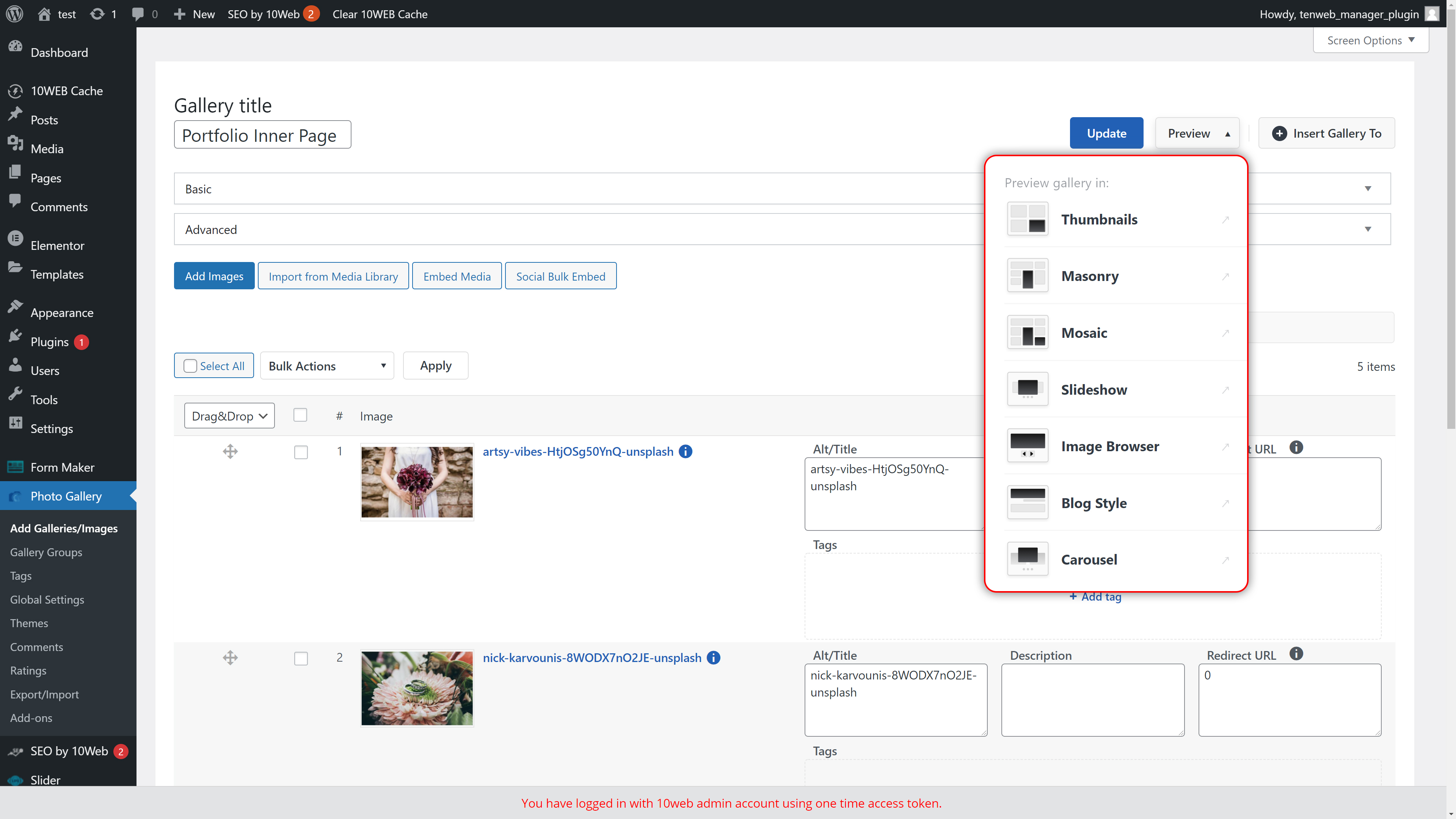The height and width of the screenshot is (819, 1456).
Task: Click Alt/Title field for image 2
Action: 896,700
